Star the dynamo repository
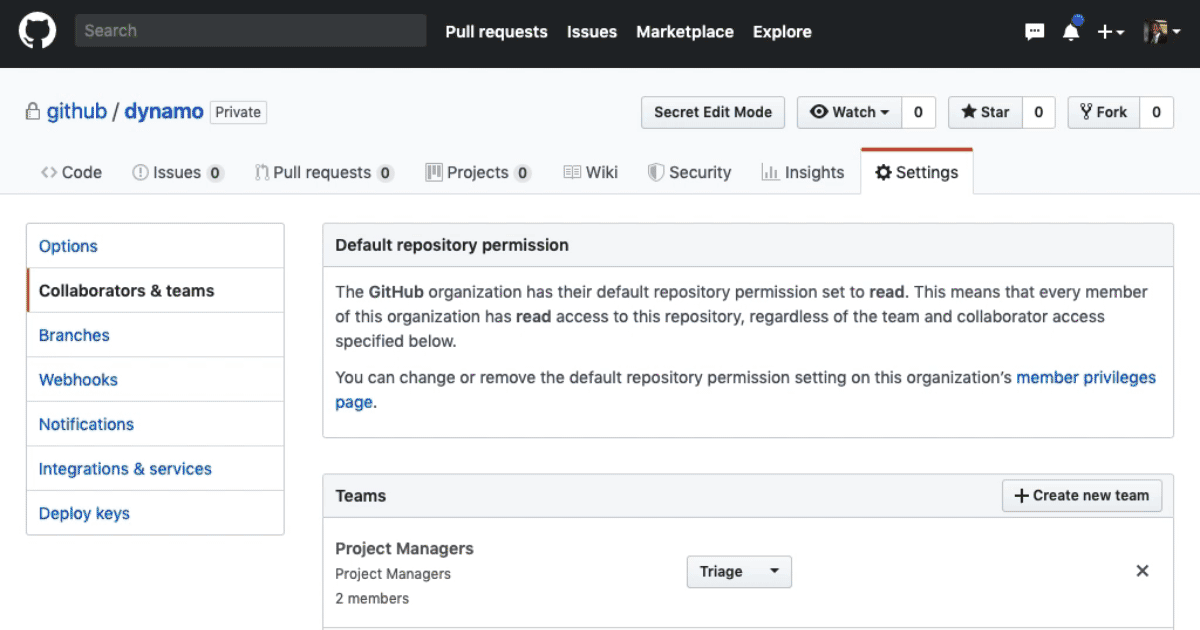This screenshot has height=630, width=1200. [x=985, y=112]
